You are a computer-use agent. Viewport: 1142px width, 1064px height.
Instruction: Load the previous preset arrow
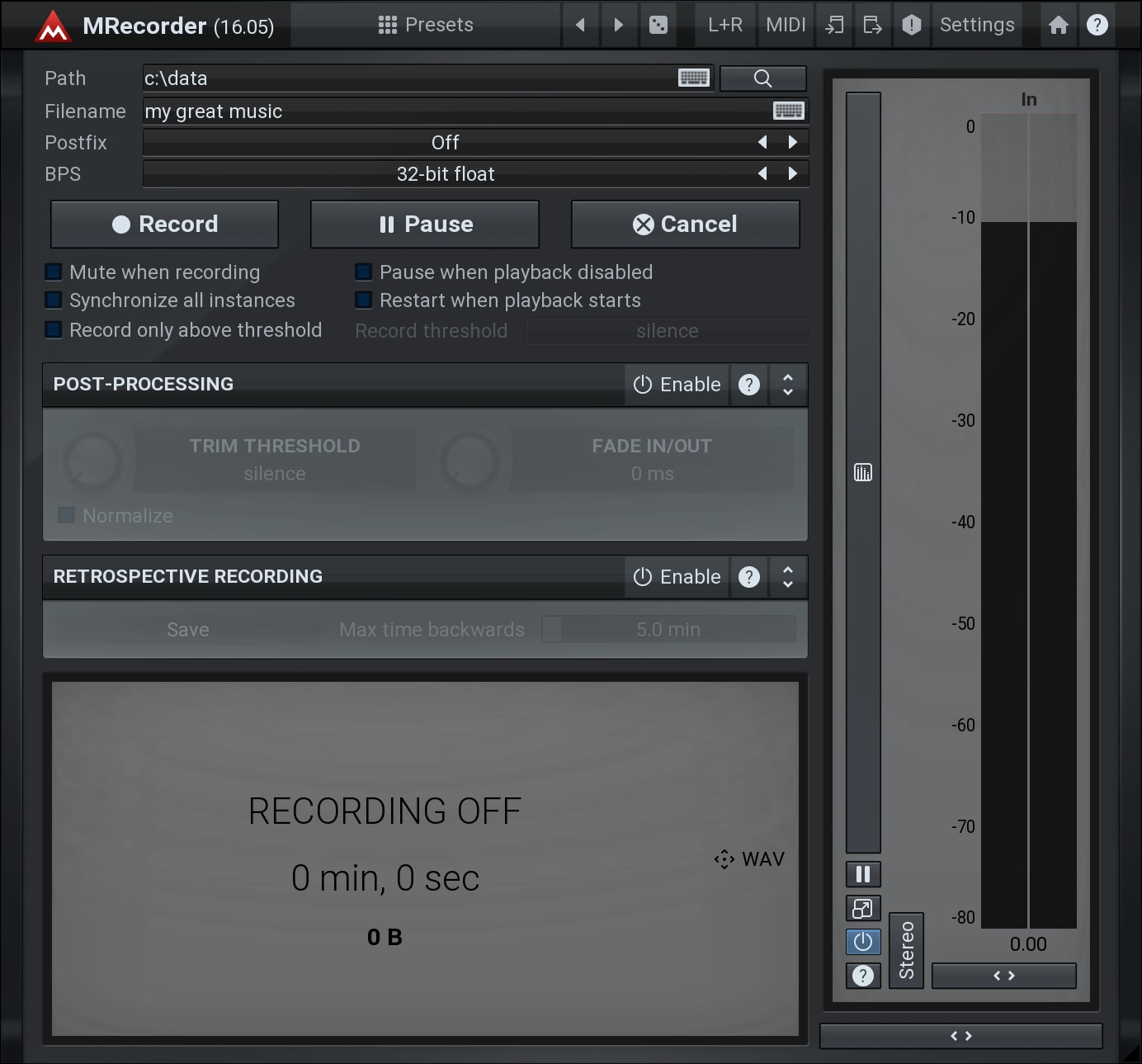pyautogui.click(x=580, y=25)
